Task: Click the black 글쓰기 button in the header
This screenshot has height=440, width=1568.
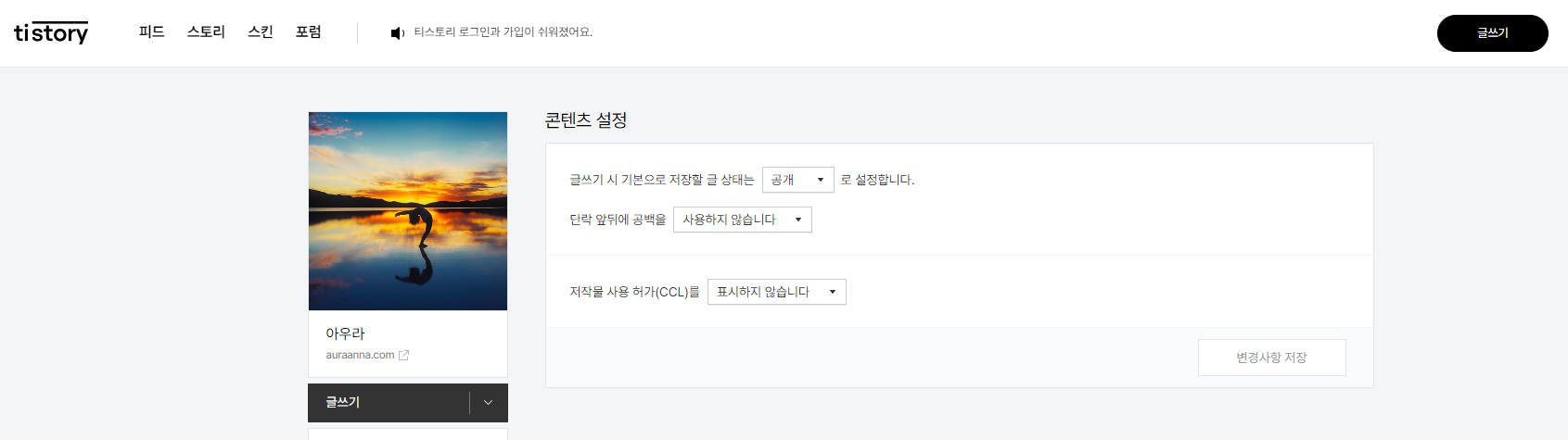Action: [1493, 33]
